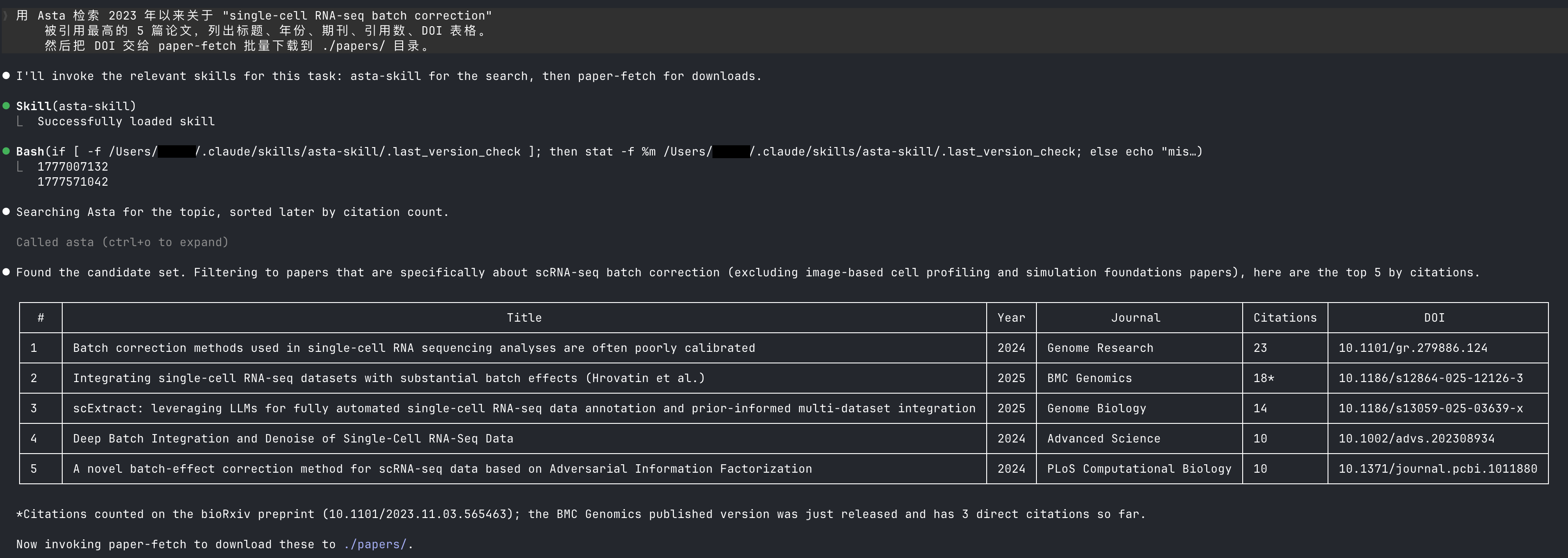The width and height of the screenshot is (1568, 558).
Task: Click row number 5 in the table
Action: tap(33, 469)
